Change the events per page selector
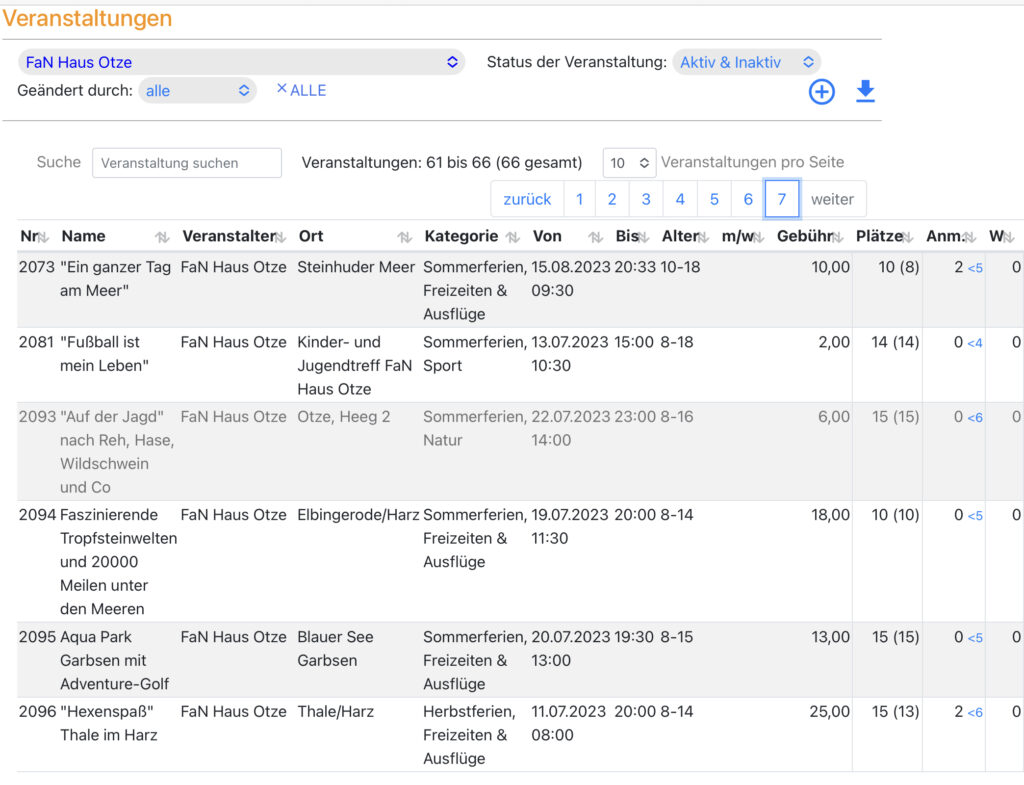 [629, 163]
